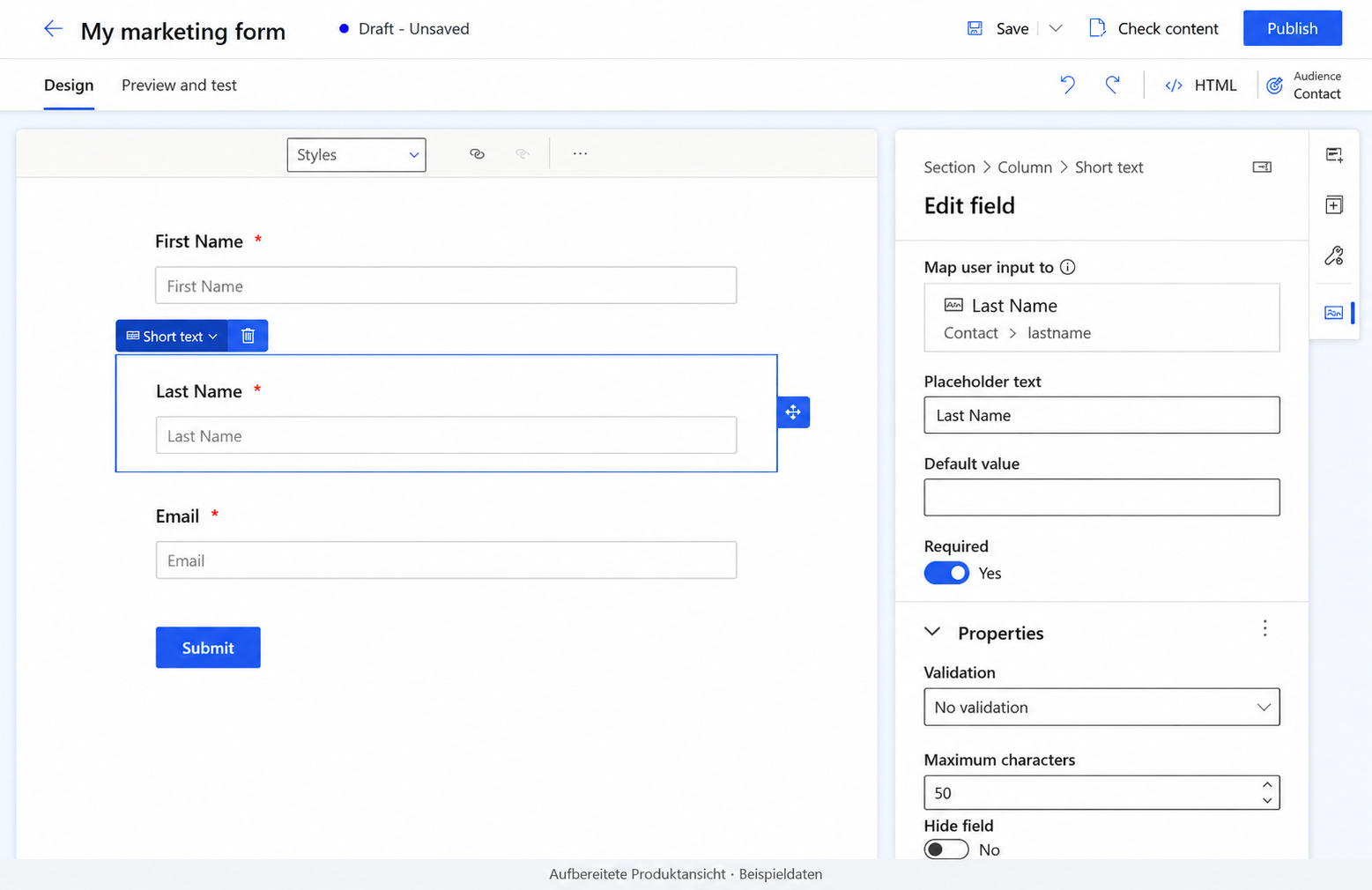Image resolution: width=1372 pixels, height=890 pixels.
Task: Decrease Maximum characters with the down arrow
Action: click(x=1266, y=800)
